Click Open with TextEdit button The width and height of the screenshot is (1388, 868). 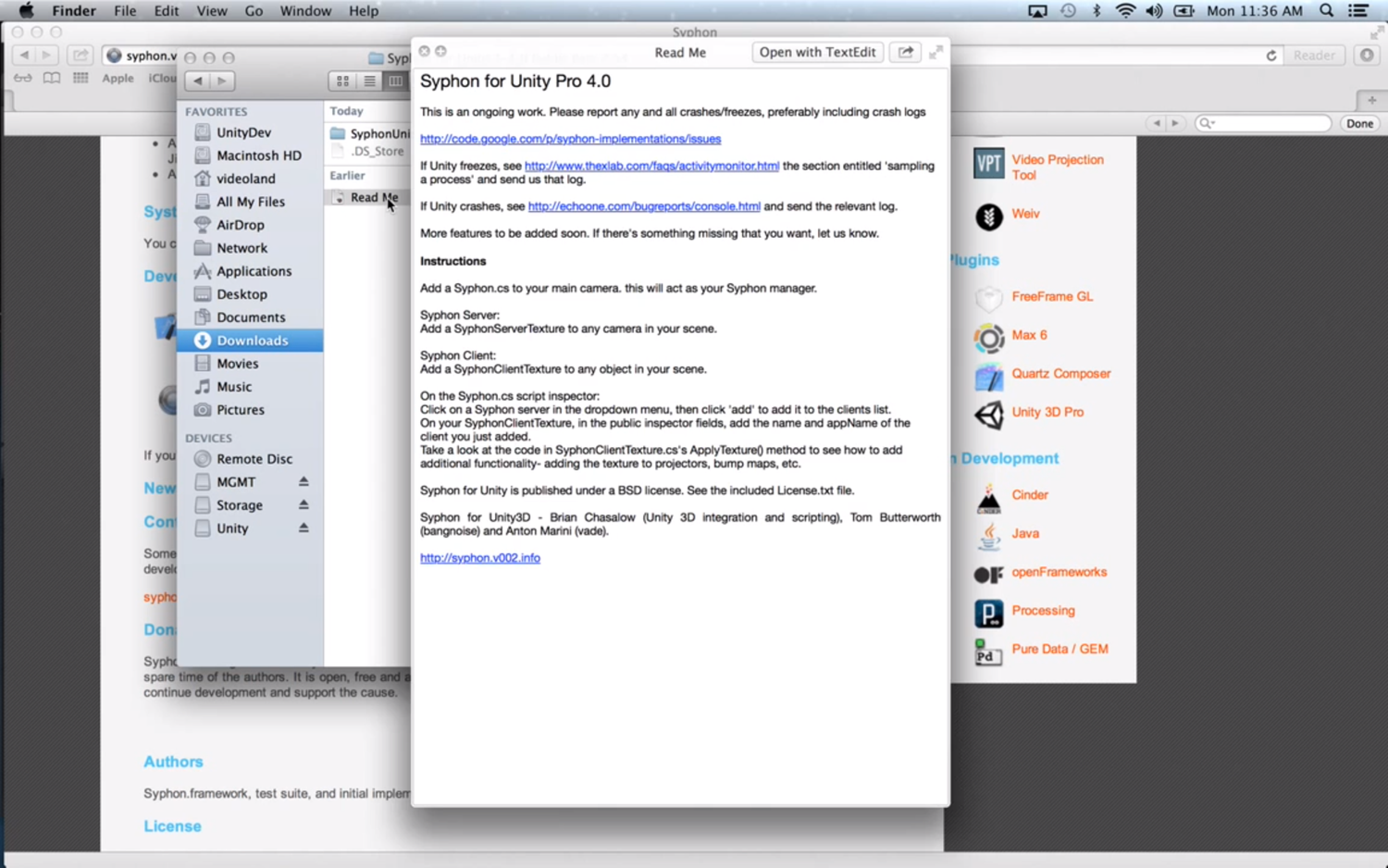tap(817, 53)
